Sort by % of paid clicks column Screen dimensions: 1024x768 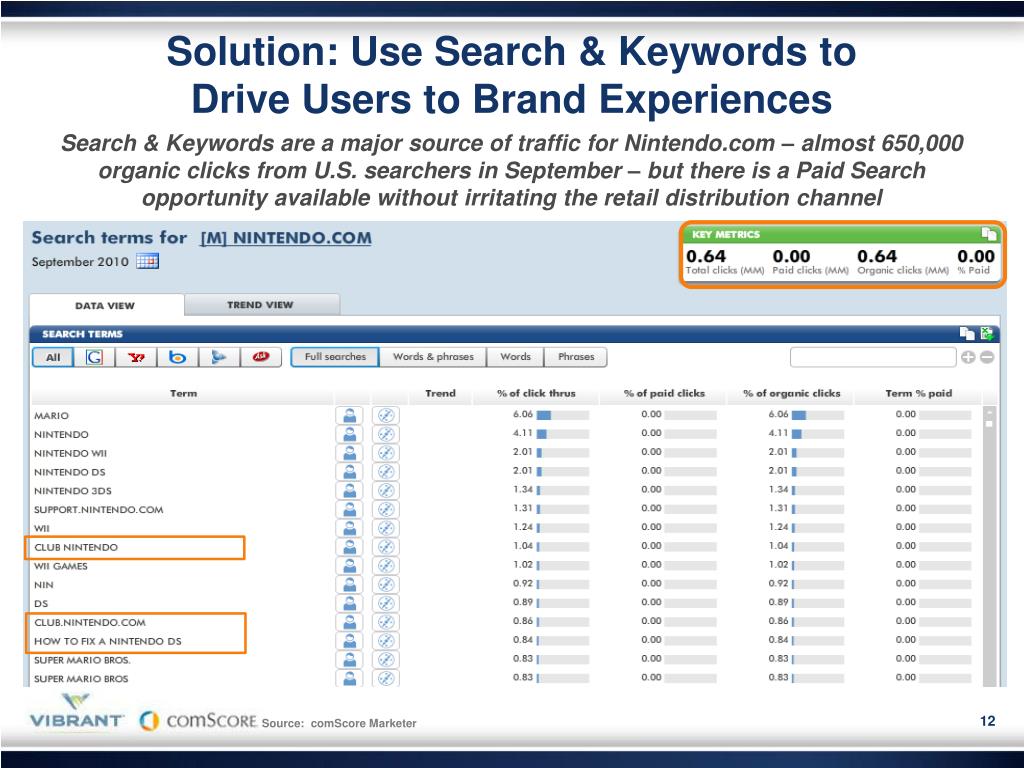tap(664, 393)
